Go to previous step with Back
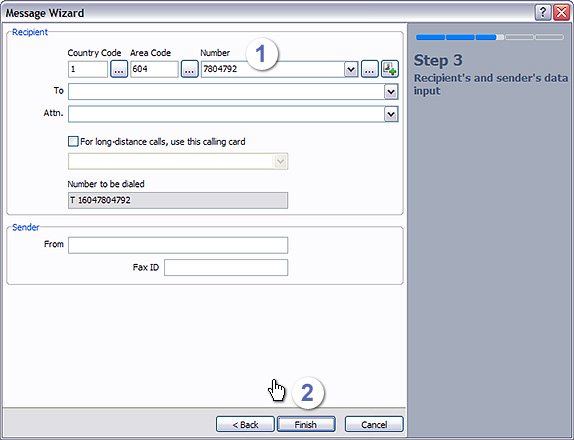574x440 pixels. click(245, 424)
